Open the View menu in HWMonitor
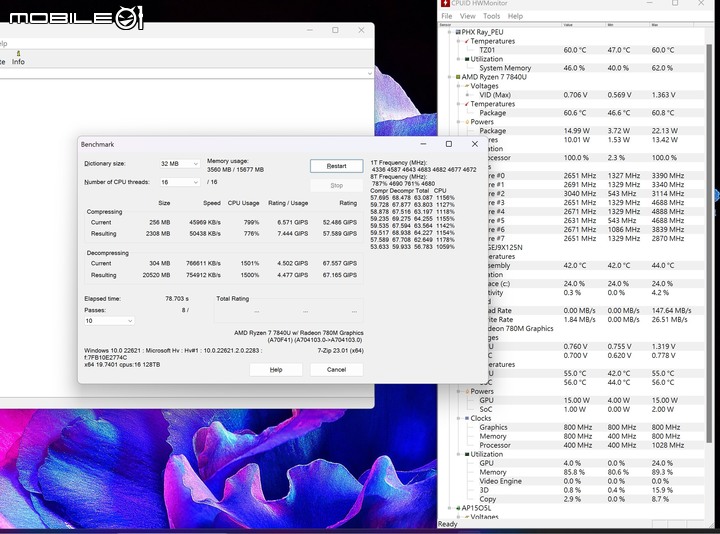720x534 pixels. tap(467, 16)
